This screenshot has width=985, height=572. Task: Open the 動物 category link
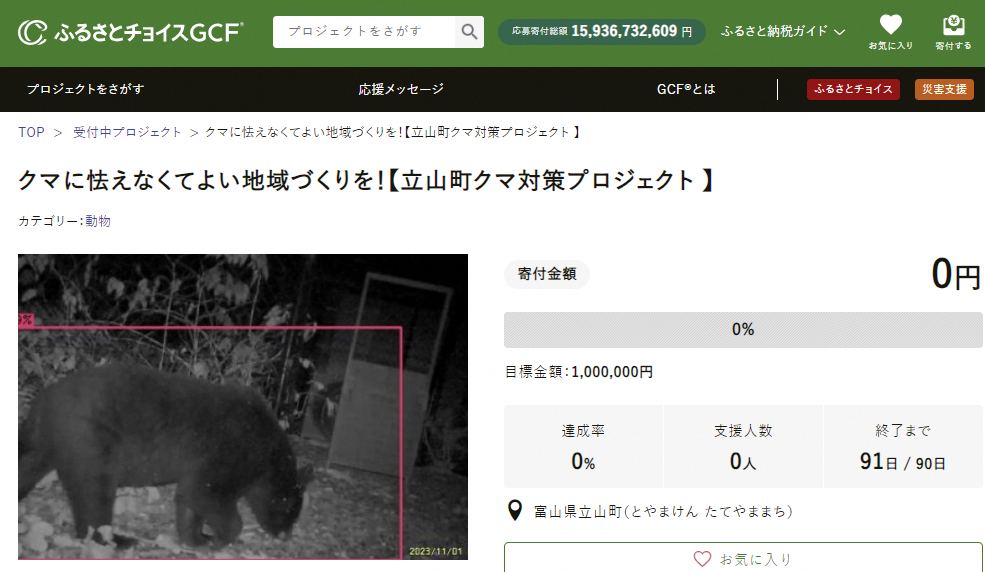[98, 221]
